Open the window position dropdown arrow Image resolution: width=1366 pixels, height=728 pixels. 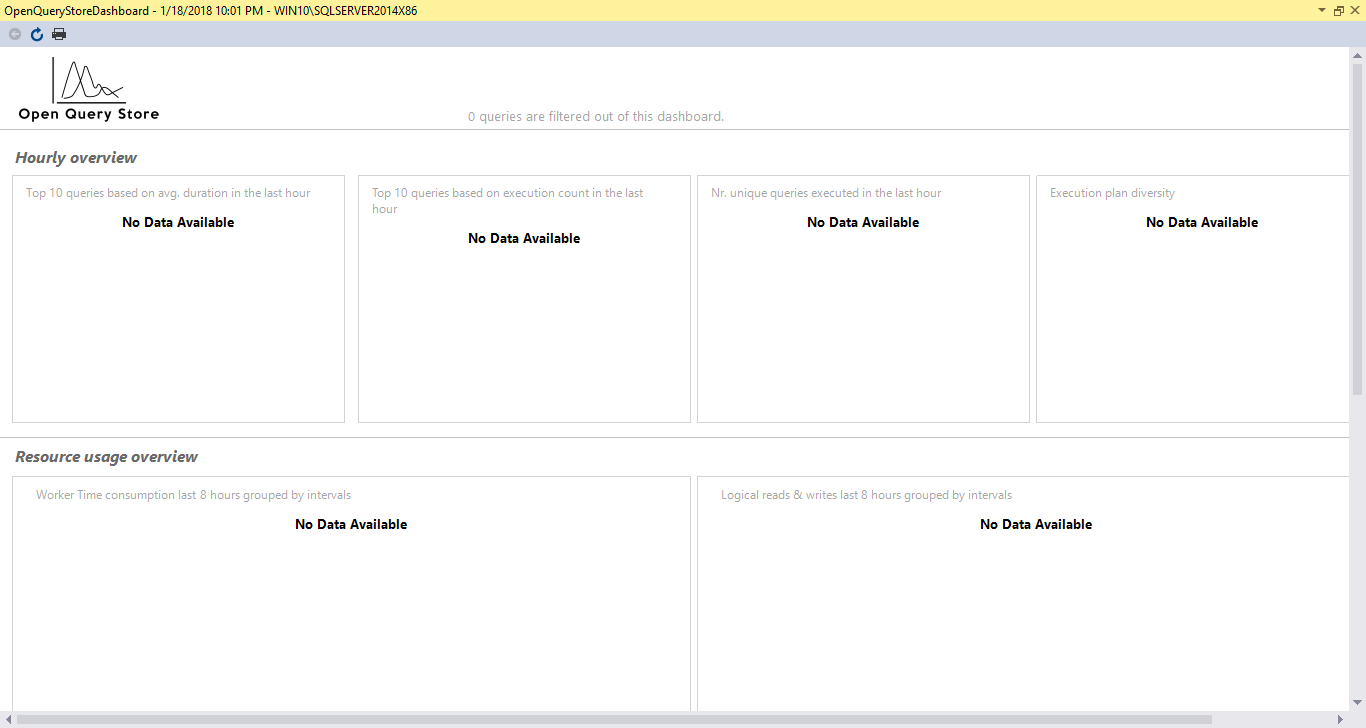point(1322,10)
